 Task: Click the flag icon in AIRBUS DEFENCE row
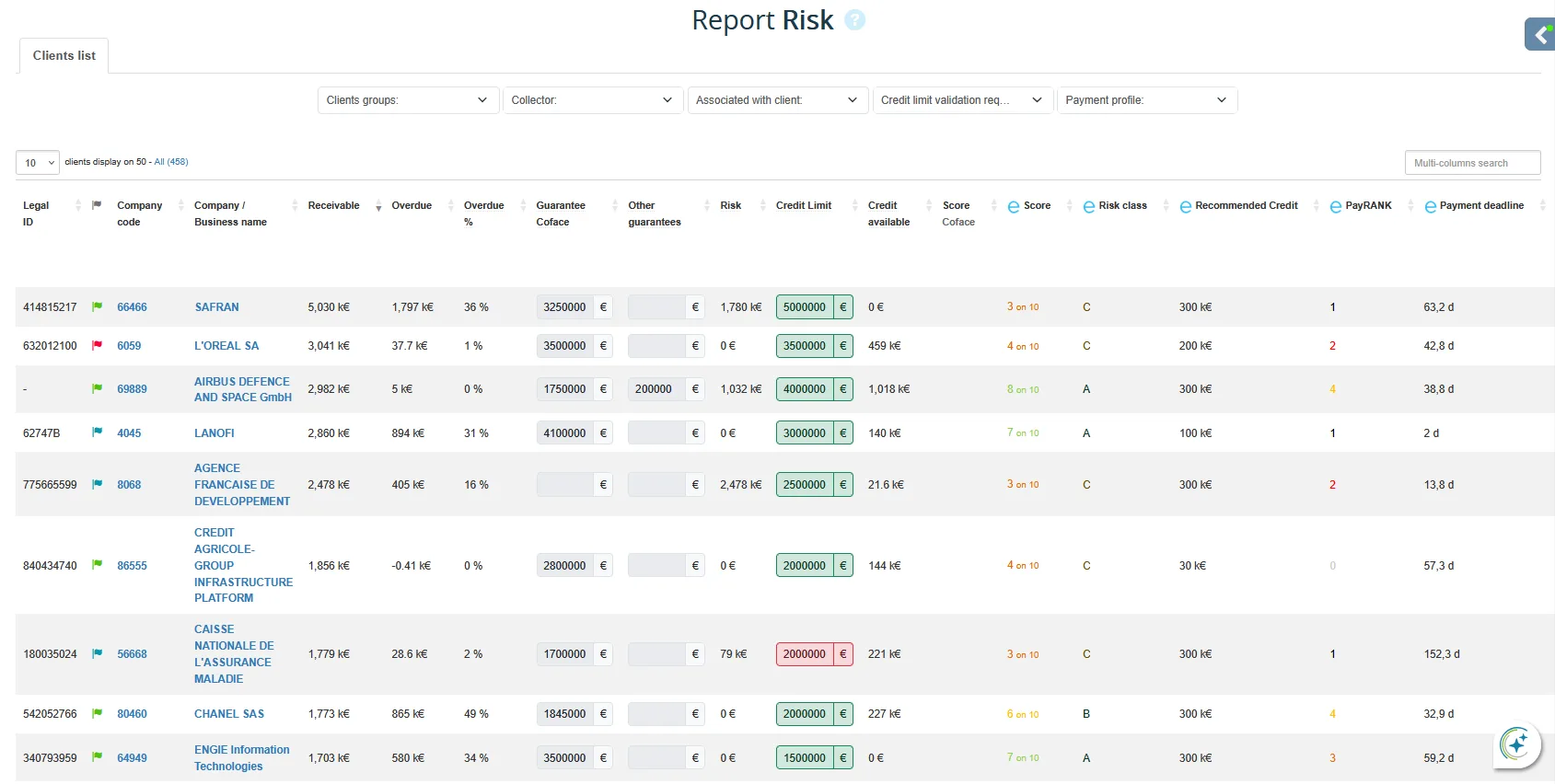click(x=97, y=388)
